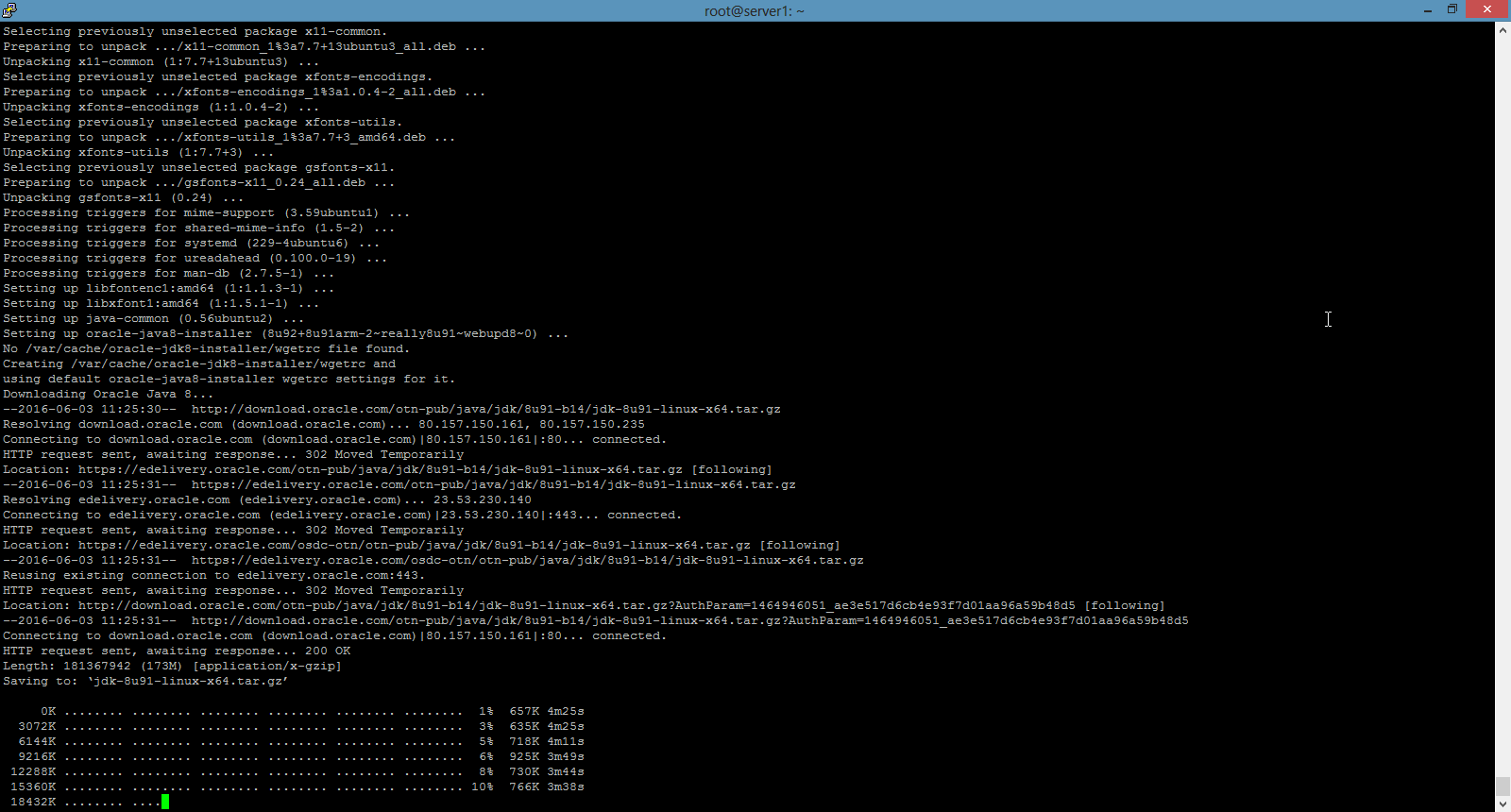
Task: Click 'Processing triggers for shared-mime-info' line
Action: click(198, 228)
